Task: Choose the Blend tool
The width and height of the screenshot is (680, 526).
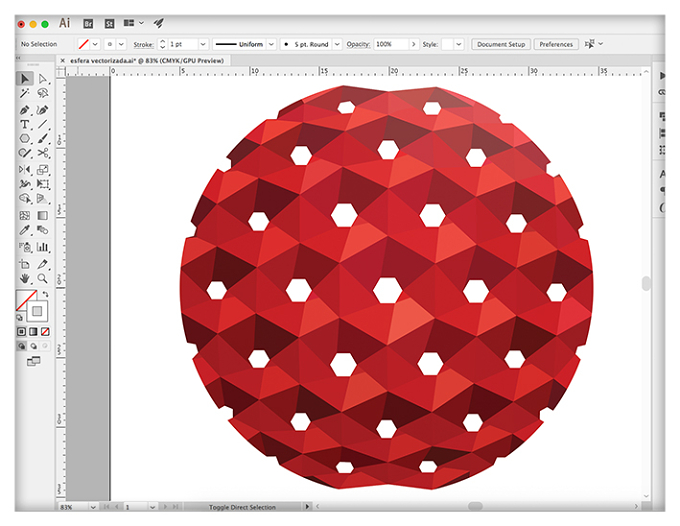Action: pos(42,230)
